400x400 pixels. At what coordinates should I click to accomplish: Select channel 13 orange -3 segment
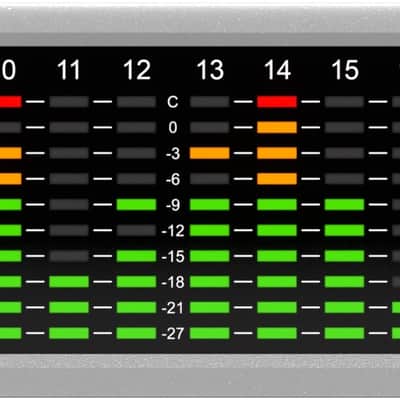210,153
